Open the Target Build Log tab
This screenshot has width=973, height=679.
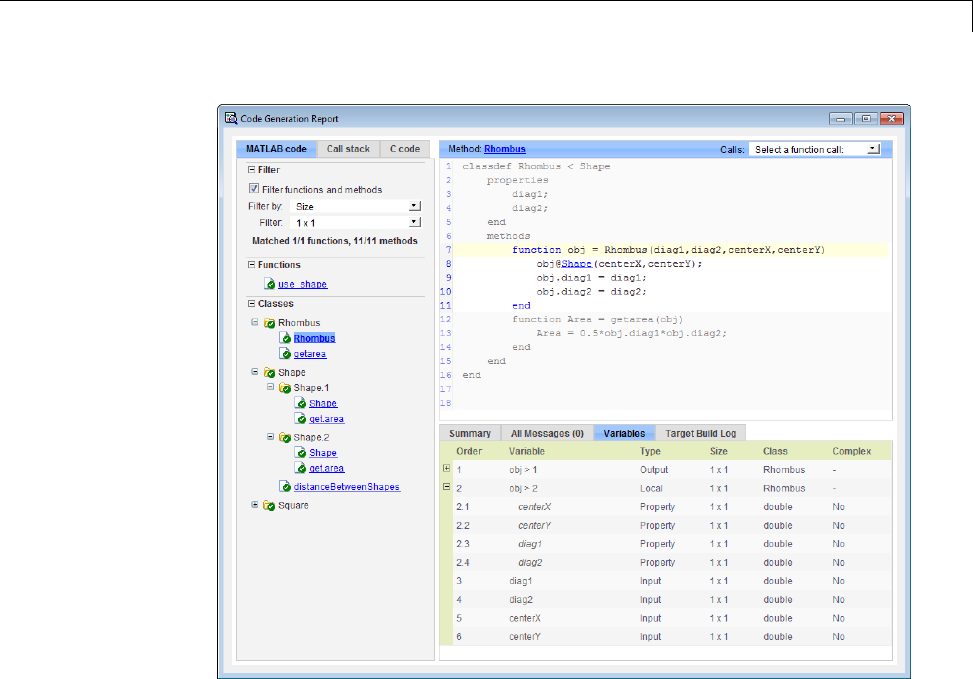click(700, 433)
